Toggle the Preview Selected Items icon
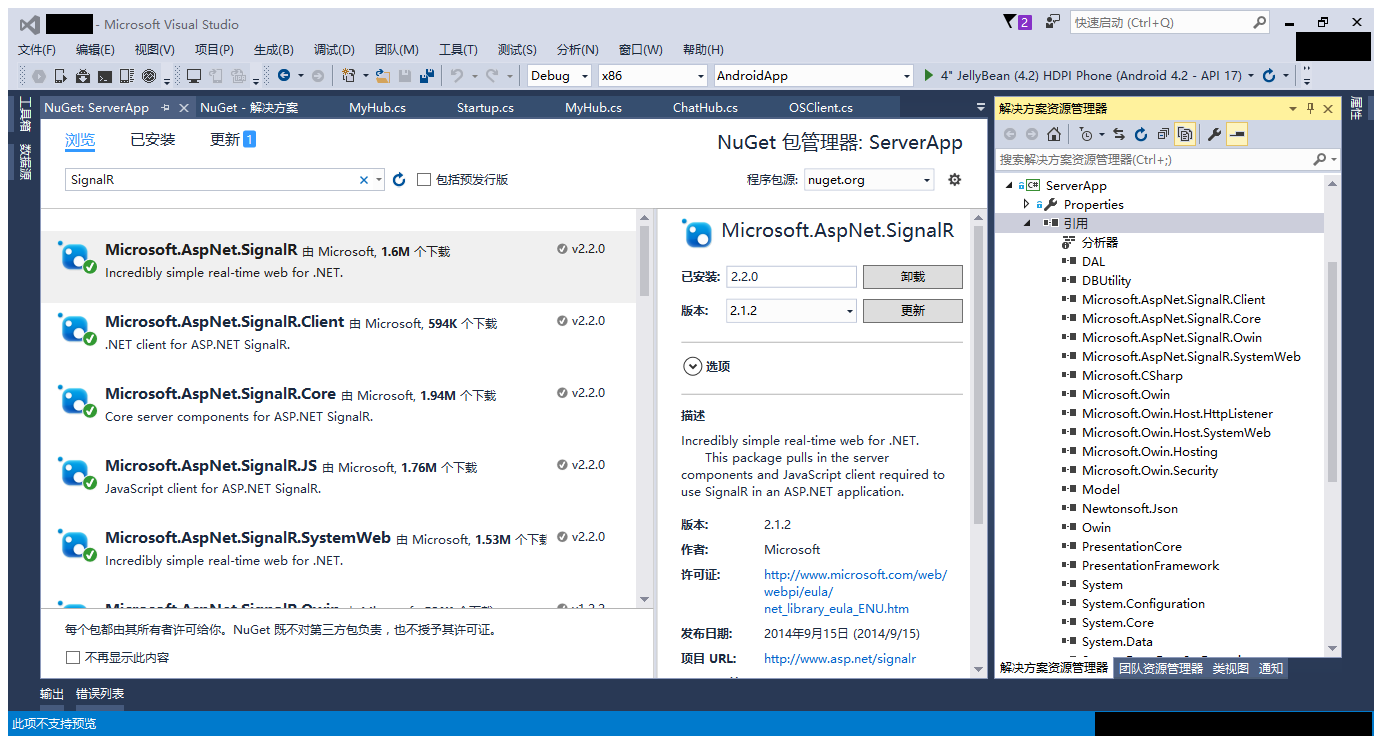The width and height of the screenshot is (1382, 744). pyautogui.click(x=1237, y=134)
